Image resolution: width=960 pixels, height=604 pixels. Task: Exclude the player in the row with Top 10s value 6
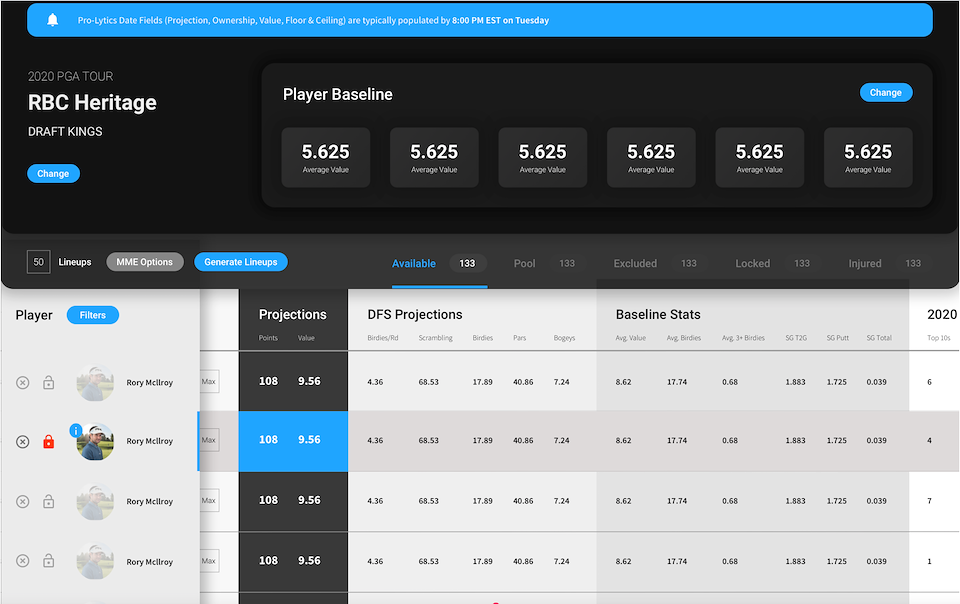23,382
